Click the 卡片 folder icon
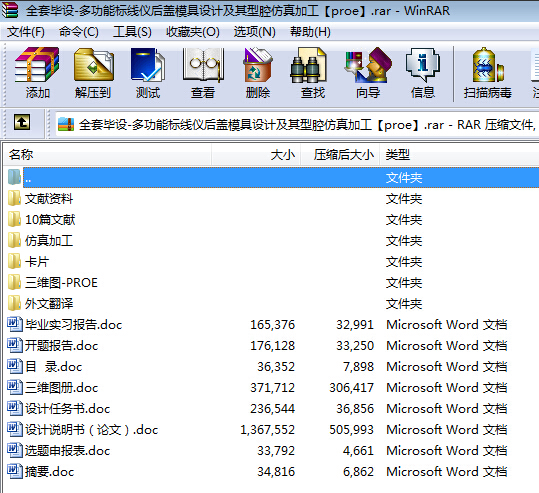This screenshot has height=493, width=539. point(14,261)
